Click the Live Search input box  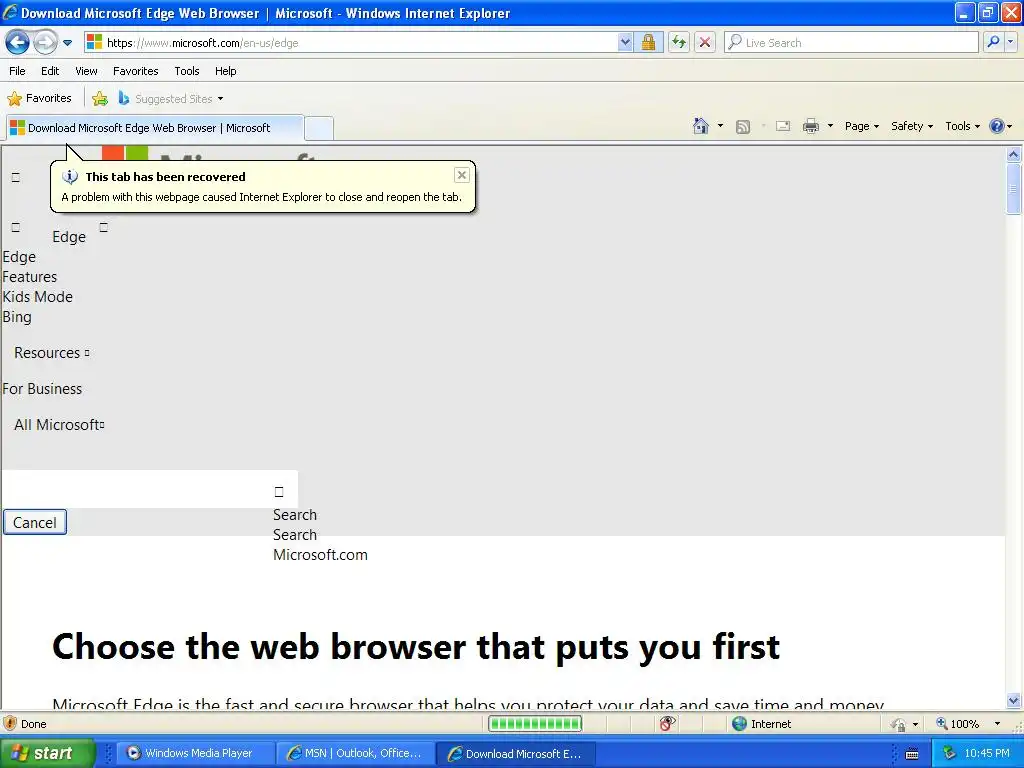point(852,42)
